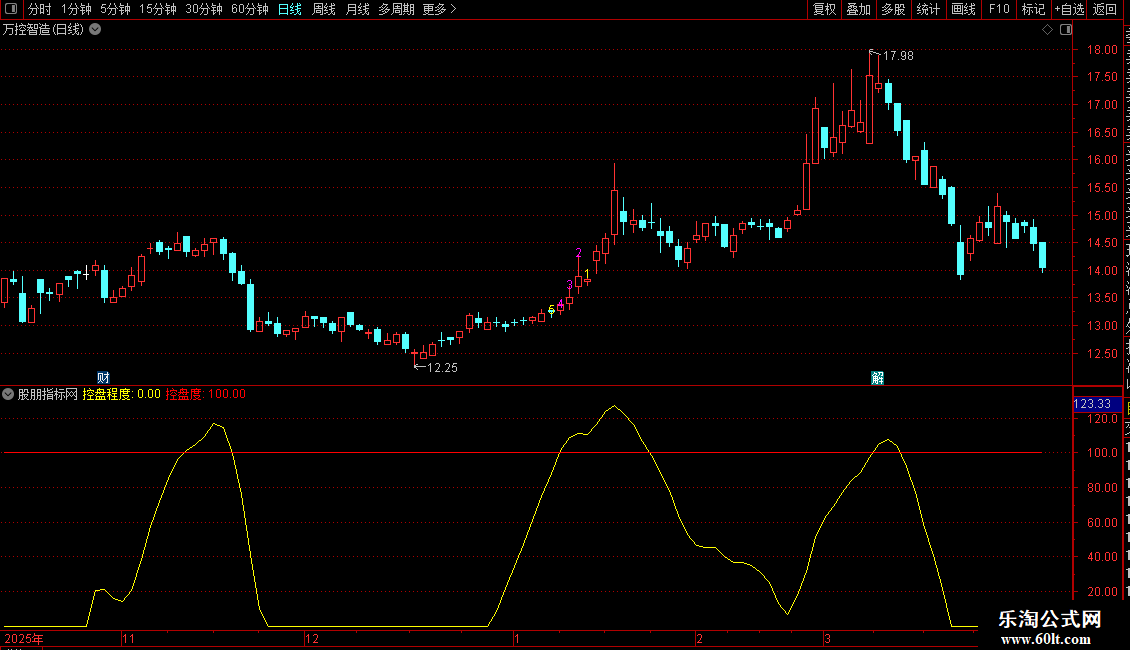The image size is (1130, 650).
Task: Click the 18.00 price axis label
Action: (x=1102, y=50)
